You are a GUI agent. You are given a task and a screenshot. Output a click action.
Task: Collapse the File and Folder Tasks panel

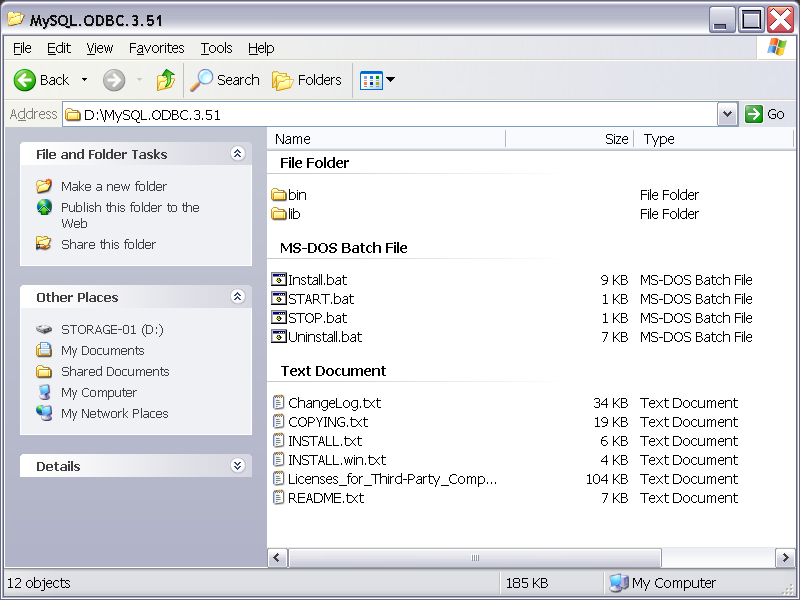coord(237,153)
